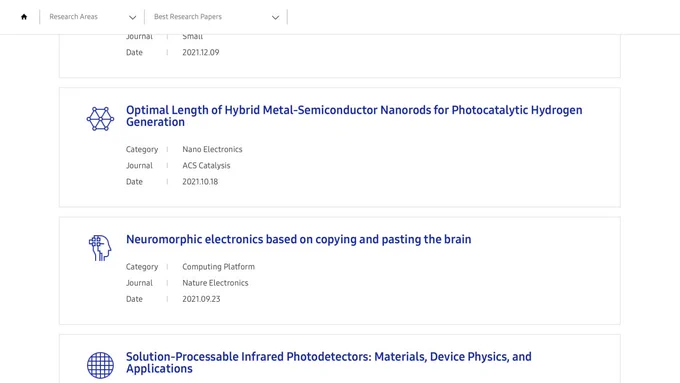The height and width of the screenshot is (383, 680).
Task: Click the nano network molecule icon
Action: [100, 118]
